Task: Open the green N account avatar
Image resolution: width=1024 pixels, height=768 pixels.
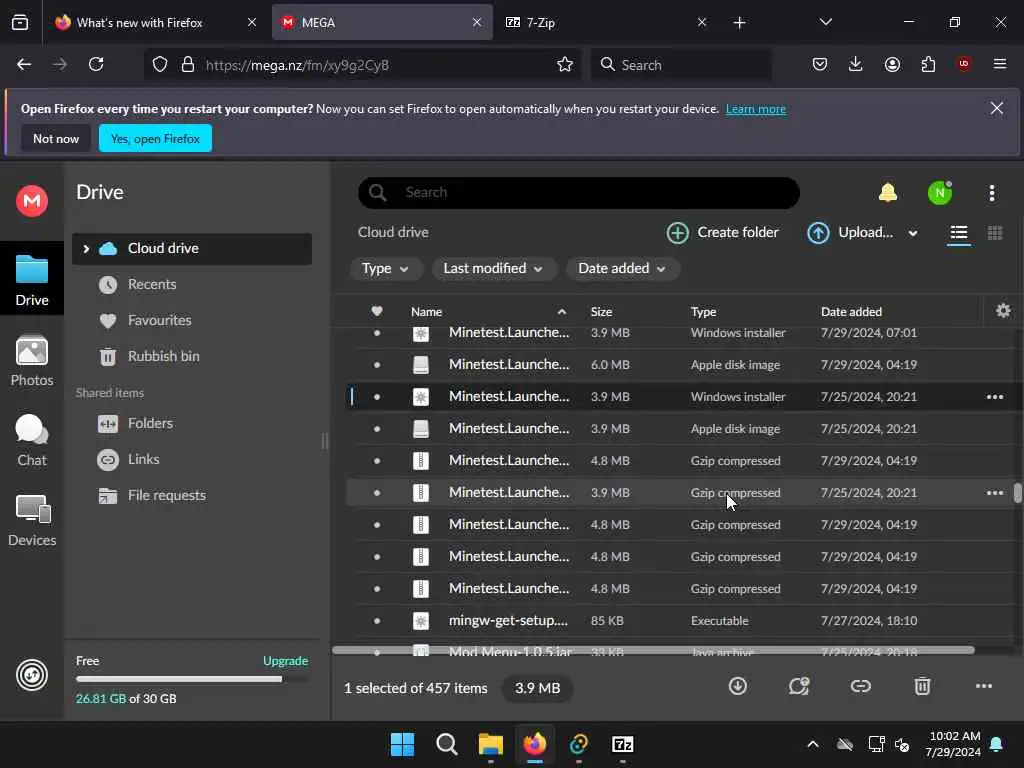Action: point(940,193)
